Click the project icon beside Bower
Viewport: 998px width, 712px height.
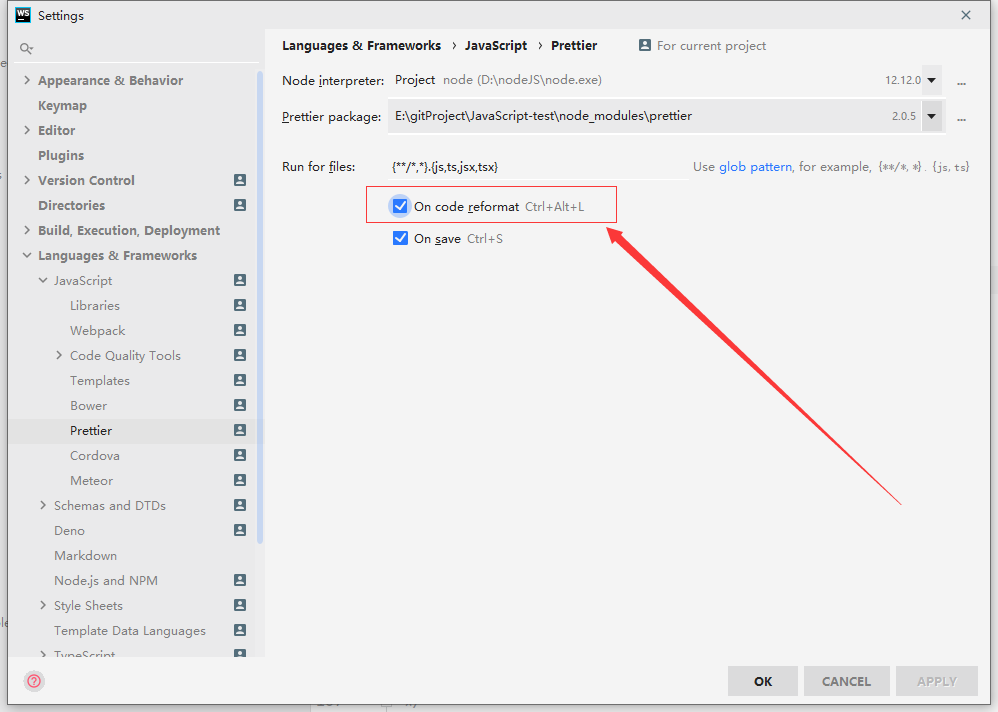click(x=240, y=405)
